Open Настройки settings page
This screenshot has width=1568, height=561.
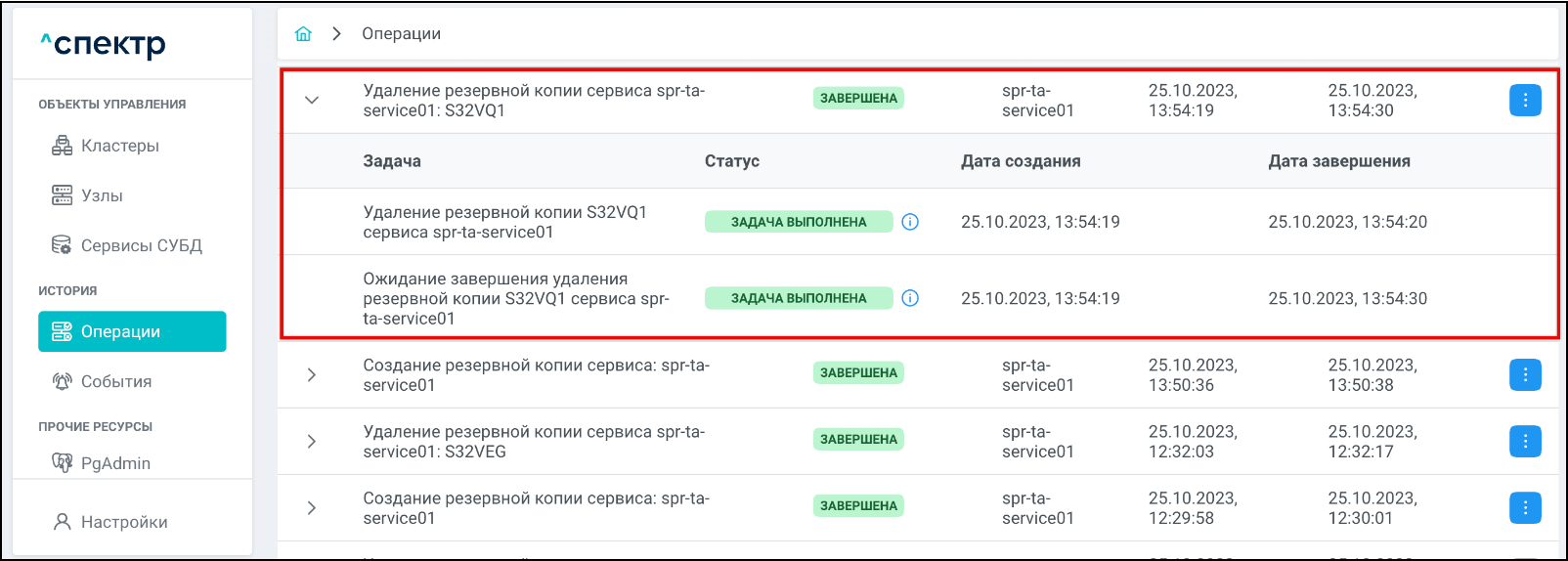pos(123,522)
